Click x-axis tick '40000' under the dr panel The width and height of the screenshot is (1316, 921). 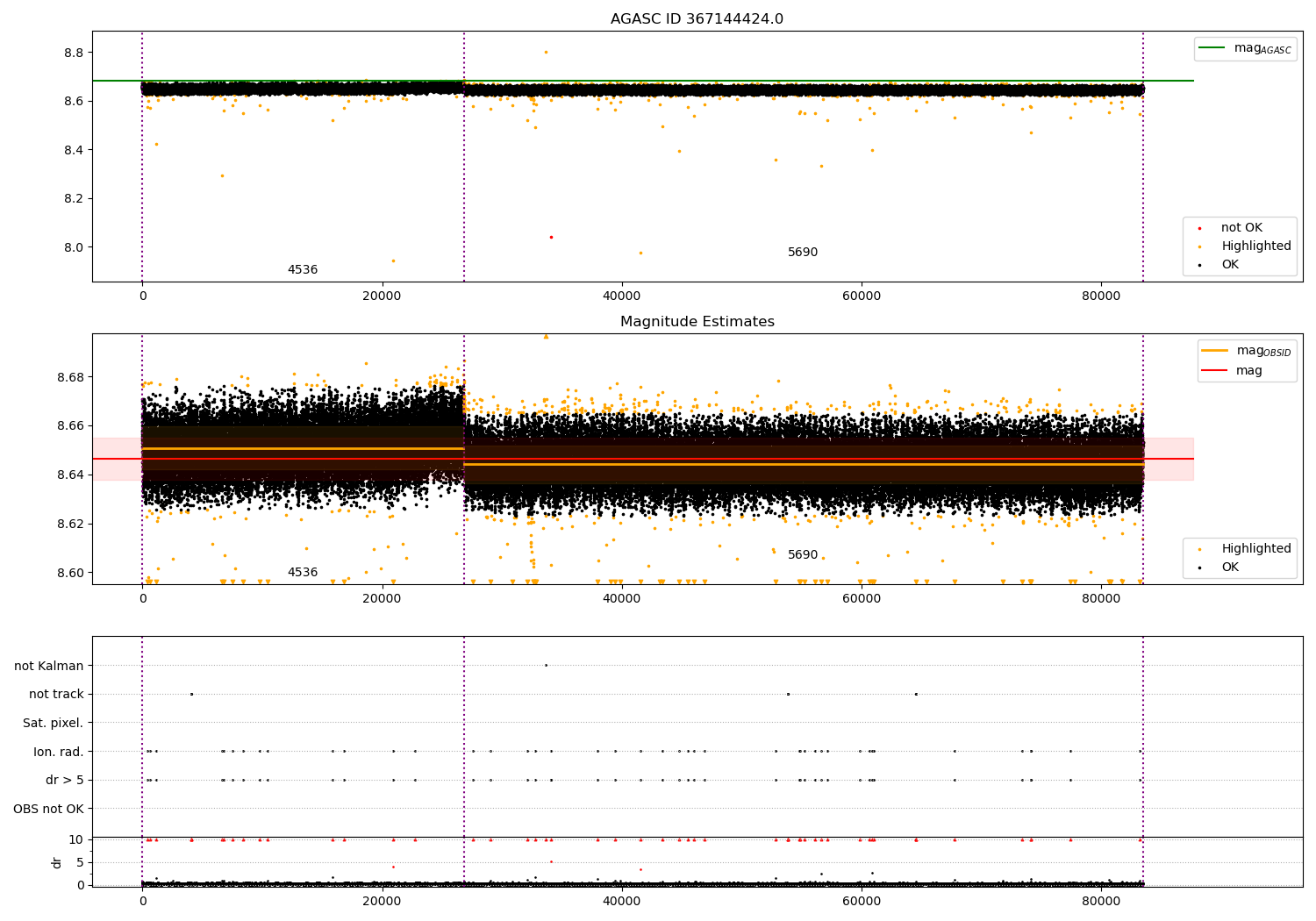click(x=621, y=901)
